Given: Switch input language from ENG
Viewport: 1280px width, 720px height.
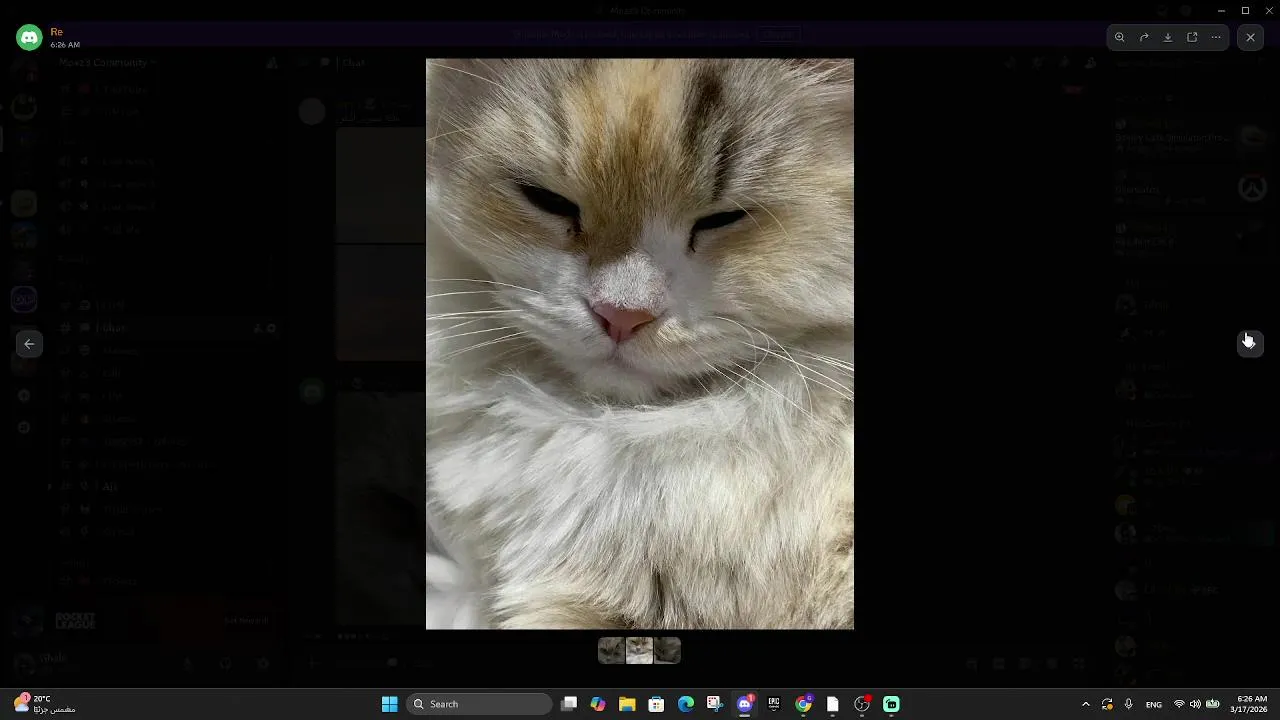Looking at the screenshot, I should (1154, 704).
